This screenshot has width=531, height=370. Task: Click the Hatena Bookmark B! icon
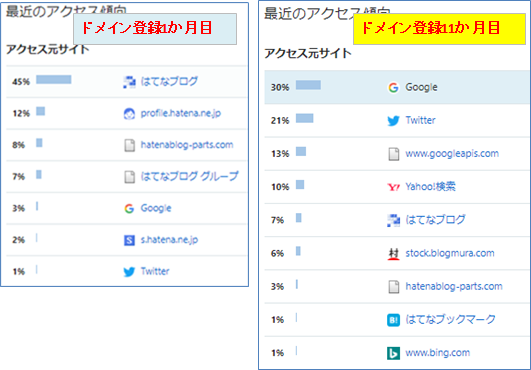(393, 320)
